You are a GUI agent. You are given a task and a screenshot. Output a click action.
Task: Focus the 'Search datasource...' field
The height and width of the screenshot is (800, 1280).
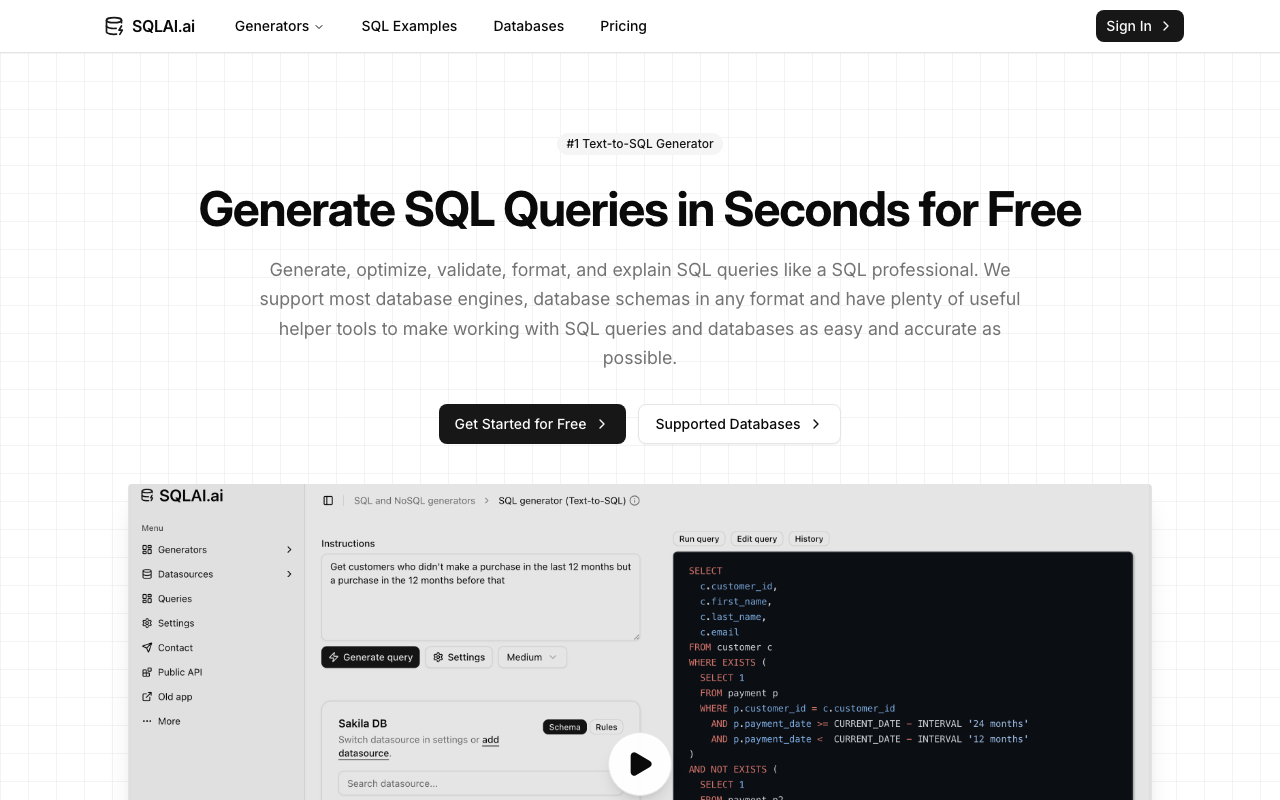[482, 784]
